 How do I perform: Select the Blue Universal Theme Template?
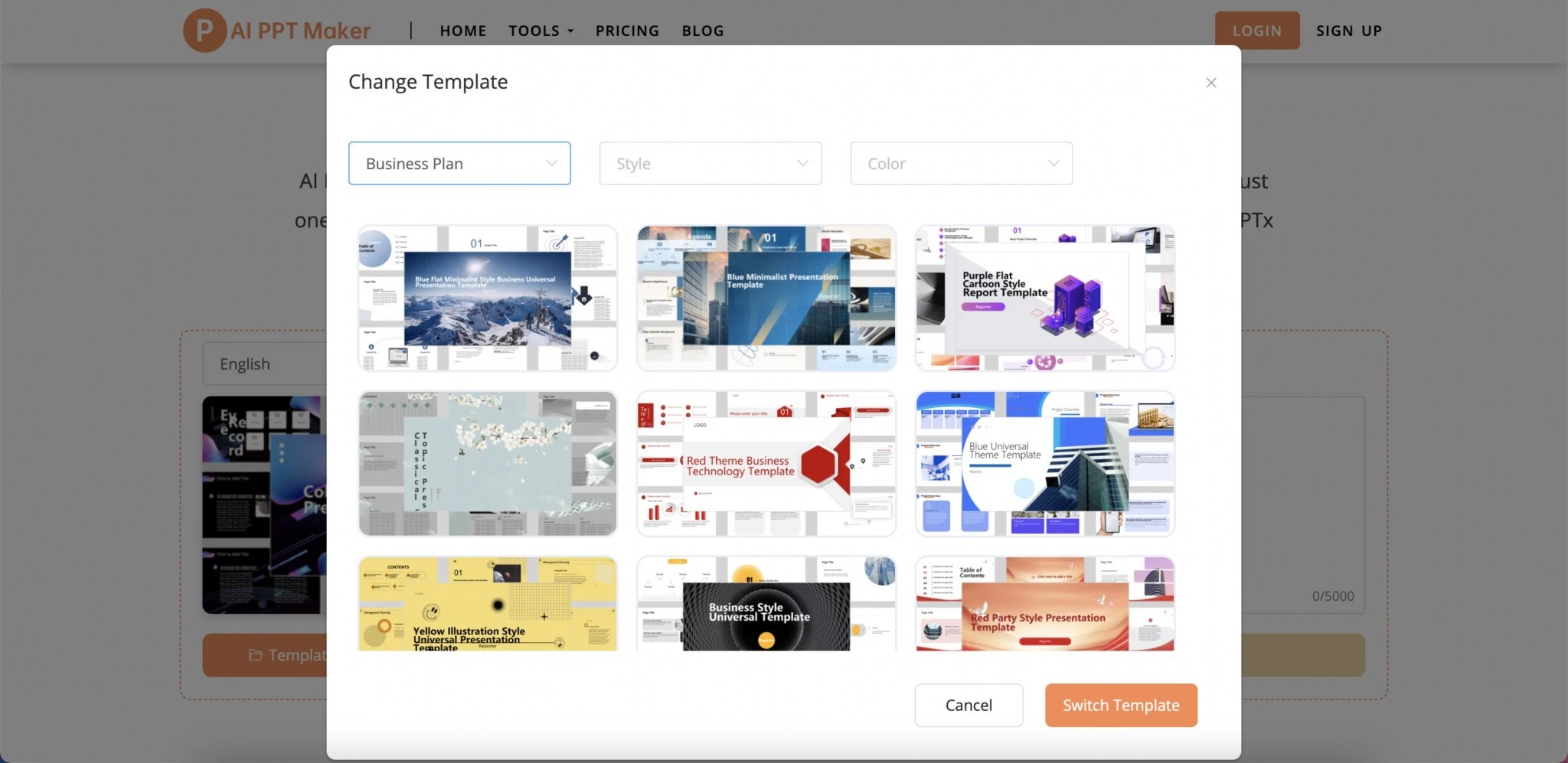[x=1044, y=463]
